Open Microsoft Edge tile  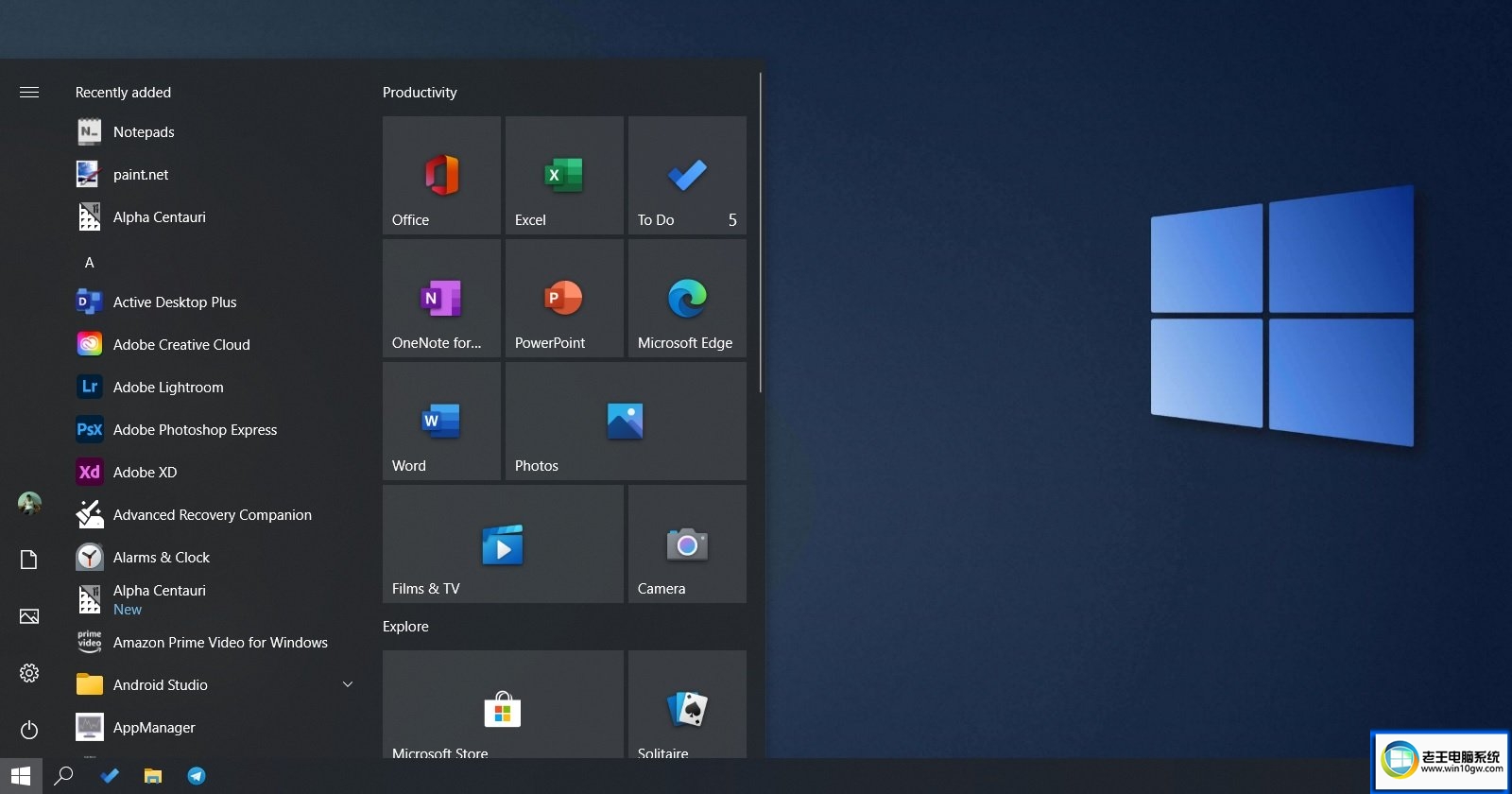687,298
